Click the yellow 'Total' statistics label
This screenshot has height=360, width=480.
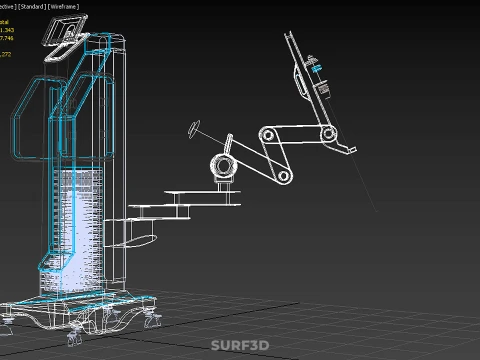tap(4, 22)
